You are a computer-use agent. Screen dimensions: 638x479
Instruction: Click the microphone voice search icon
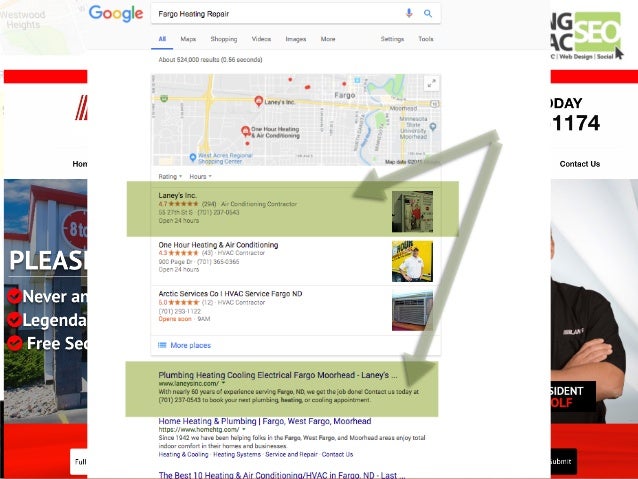click(x=409, y=13)
